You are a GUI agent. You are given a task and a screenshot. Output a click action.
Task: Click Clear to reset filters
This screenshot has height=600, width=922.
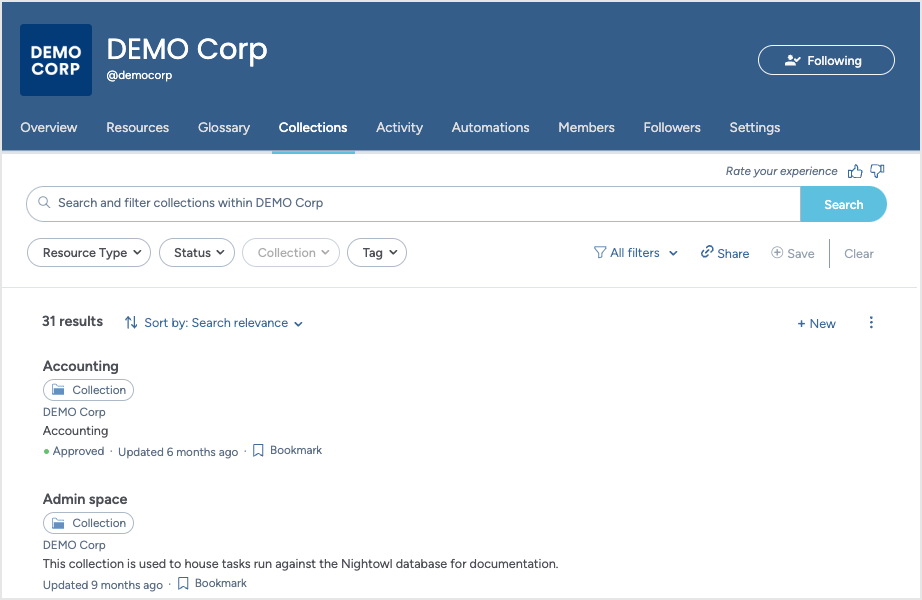point(858,254)
